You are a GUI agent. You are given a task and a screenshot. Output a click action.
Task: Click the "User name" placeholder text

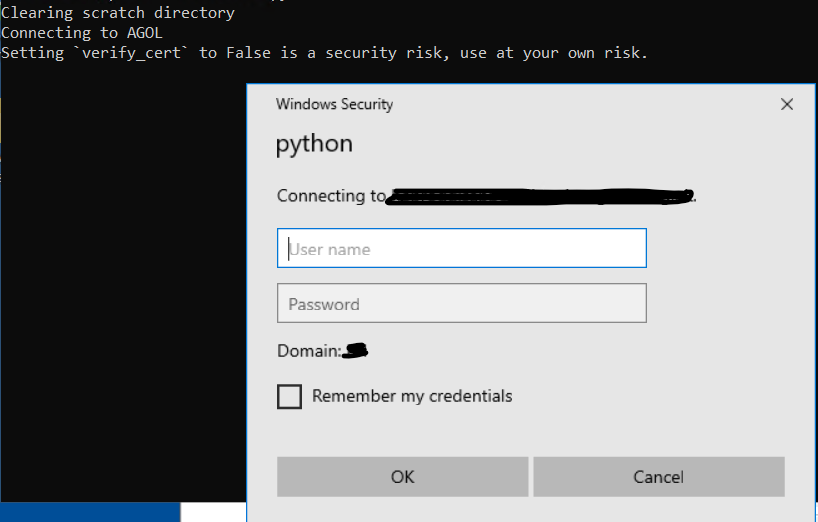pyautogui.click(x=330, y=249)
